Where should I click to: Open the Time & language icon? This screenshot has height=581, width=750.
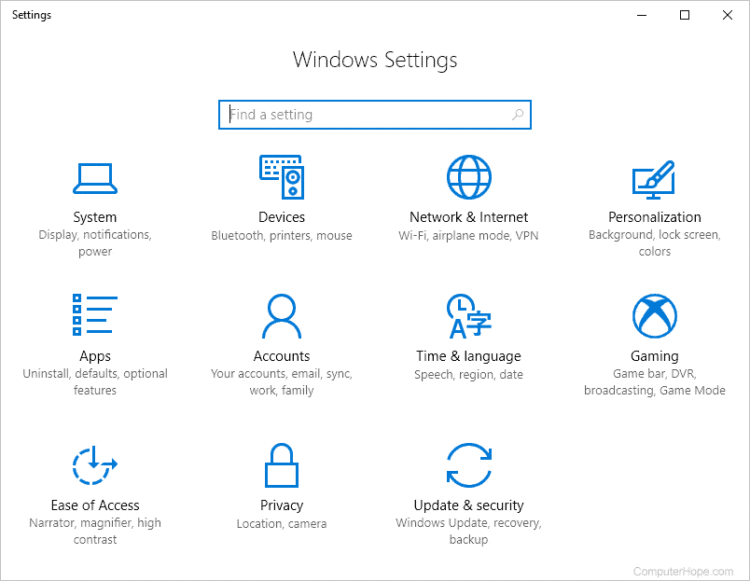click(469, 316)
